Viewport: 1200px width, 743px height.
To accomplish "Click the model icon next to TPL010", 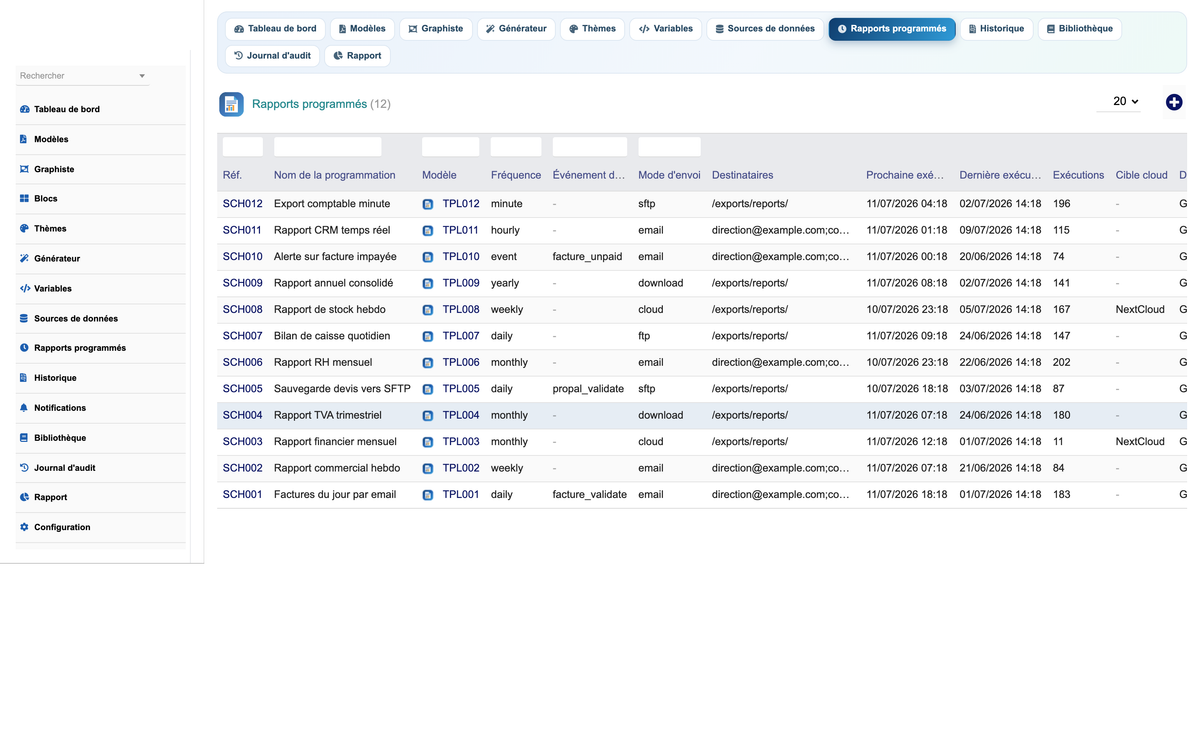I will [x=428, y=257].
